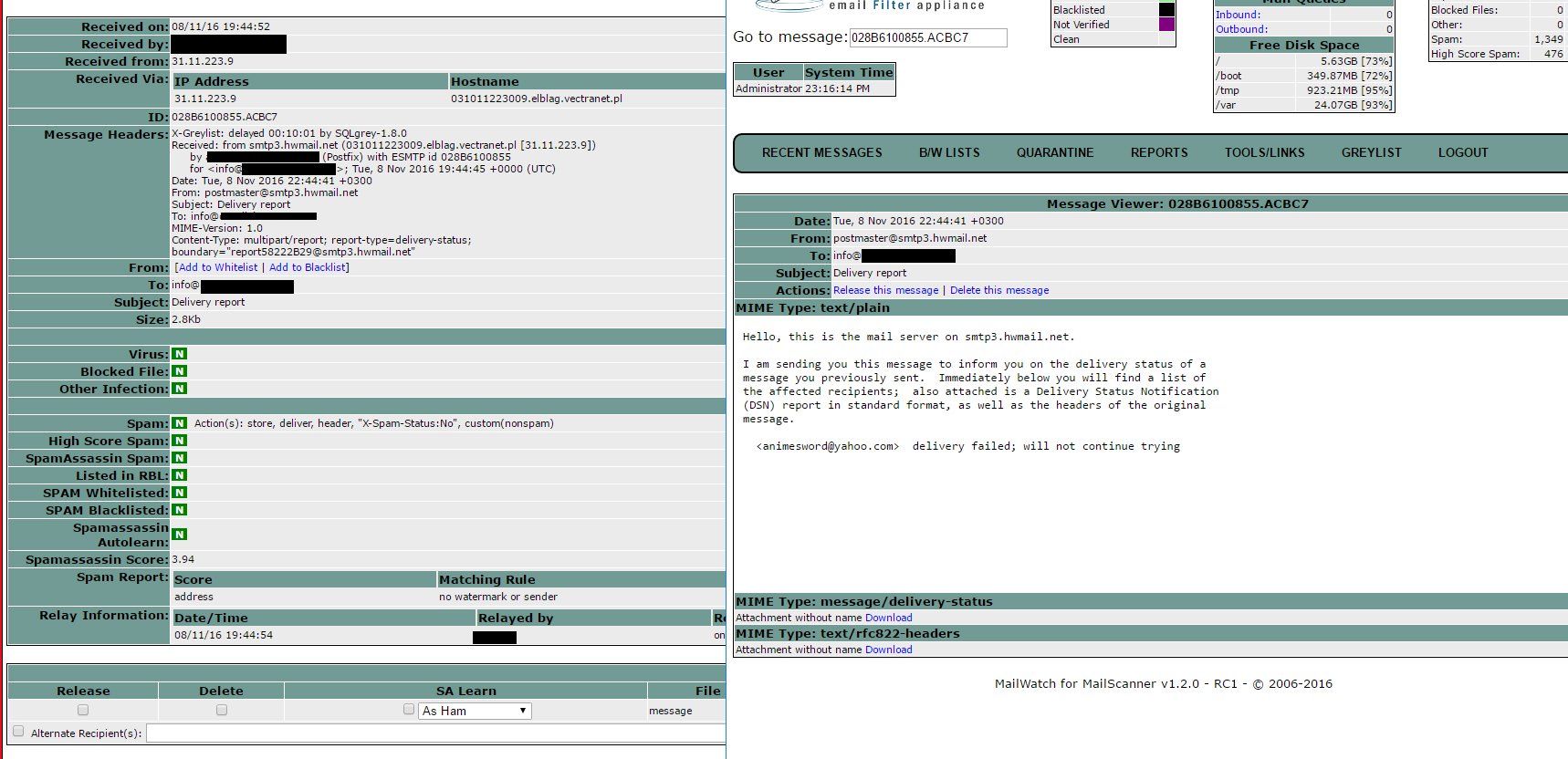The width and height of the screenshot is (1568, 759).
Task: Download the message/delivery-status attachment
Action: coord(888,618)
